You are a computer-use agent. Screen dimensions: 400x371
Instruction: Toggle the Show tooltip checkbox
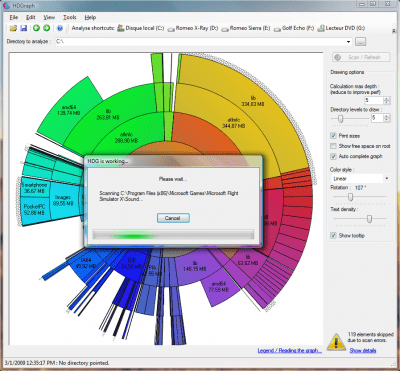pyautogui.click(x=333, y=235)
